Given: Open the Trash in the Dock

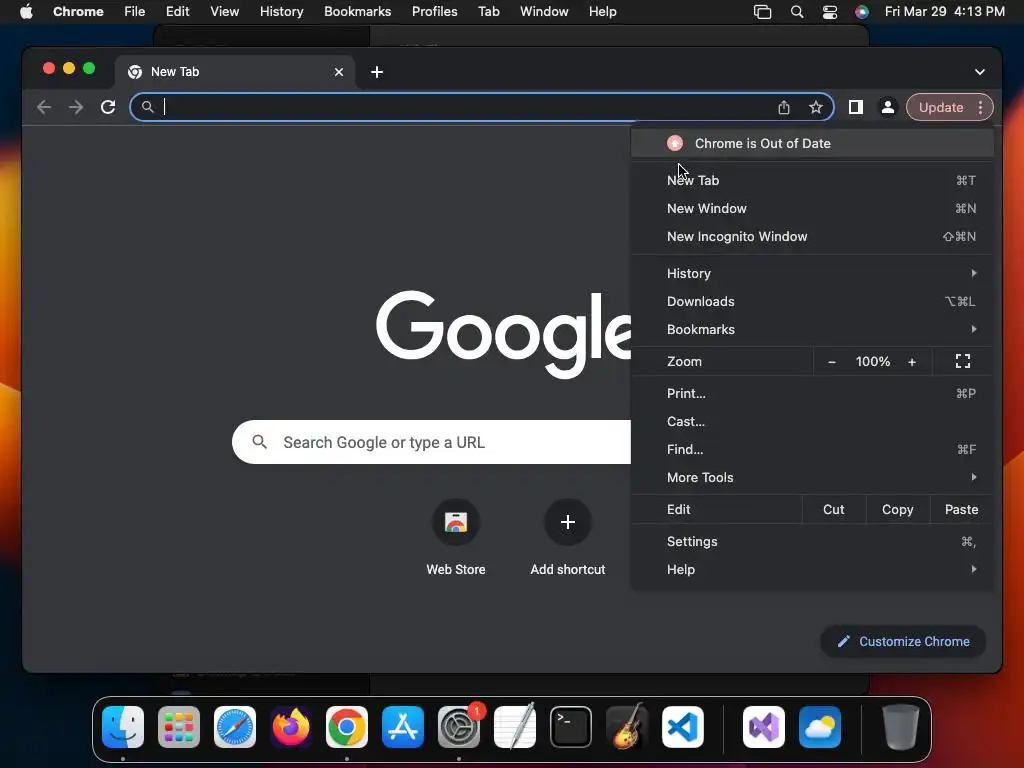Looking at the screenshot, I should [x=900, y=727].
